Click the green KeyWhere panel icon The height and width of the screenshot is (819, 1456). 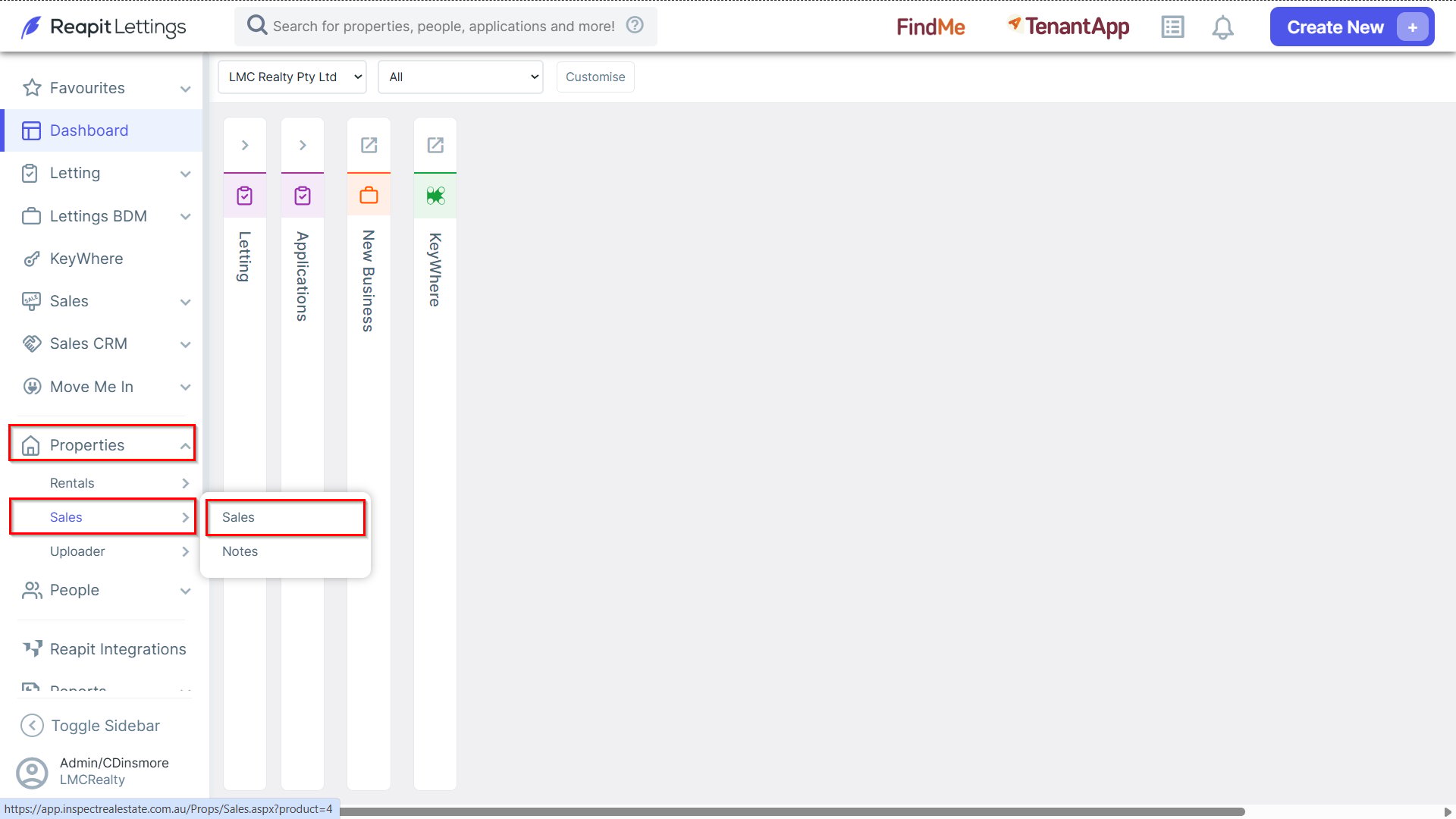point(435,196)
